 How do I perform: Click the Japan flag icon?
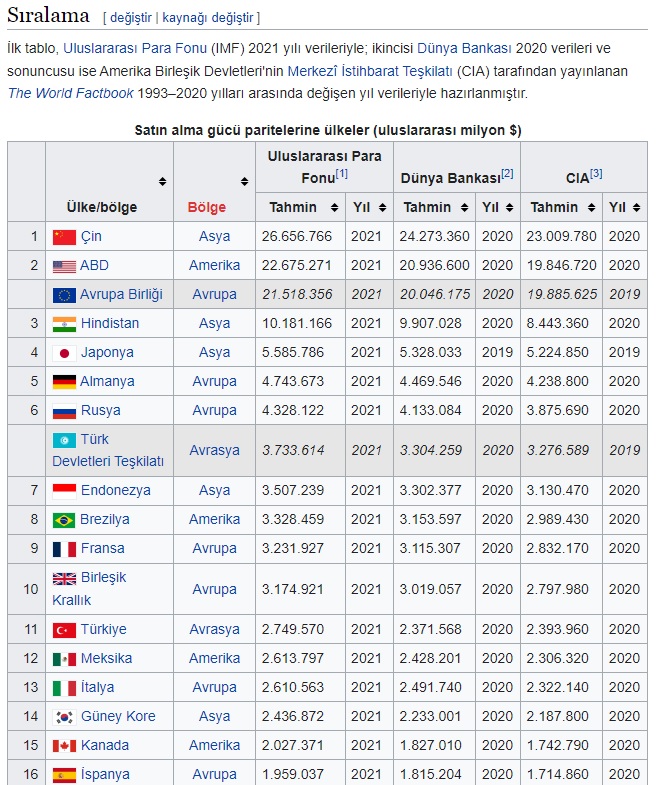pyautogui.click(x=64, y=353)
